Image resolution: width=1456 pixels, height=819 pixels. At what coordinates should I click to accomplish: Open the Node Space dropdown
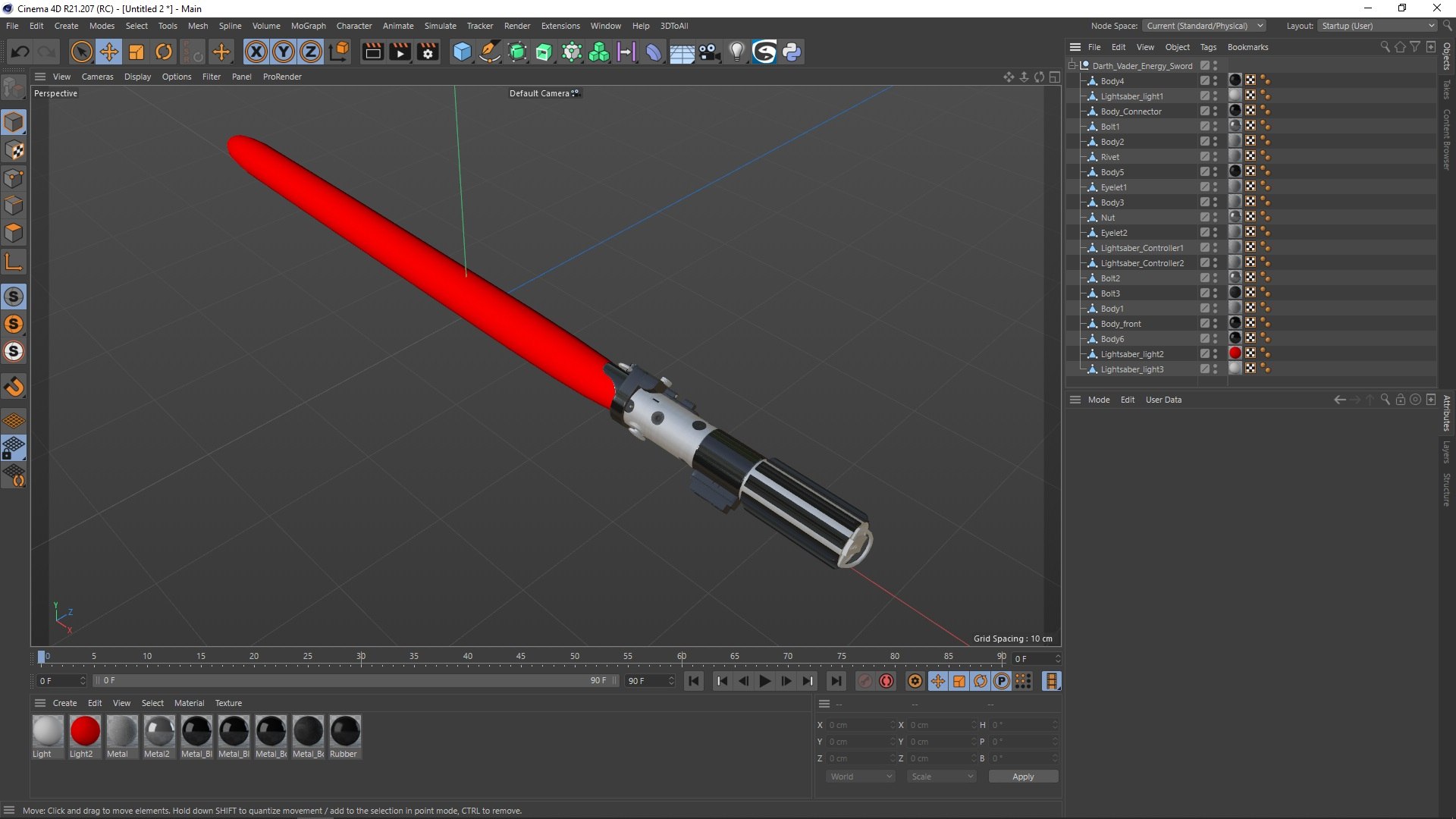[1204, 26]
